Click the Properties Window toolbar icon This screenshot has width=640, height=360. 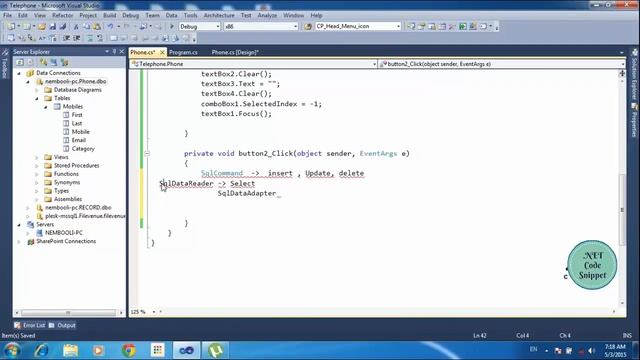[x=421, y=27]
